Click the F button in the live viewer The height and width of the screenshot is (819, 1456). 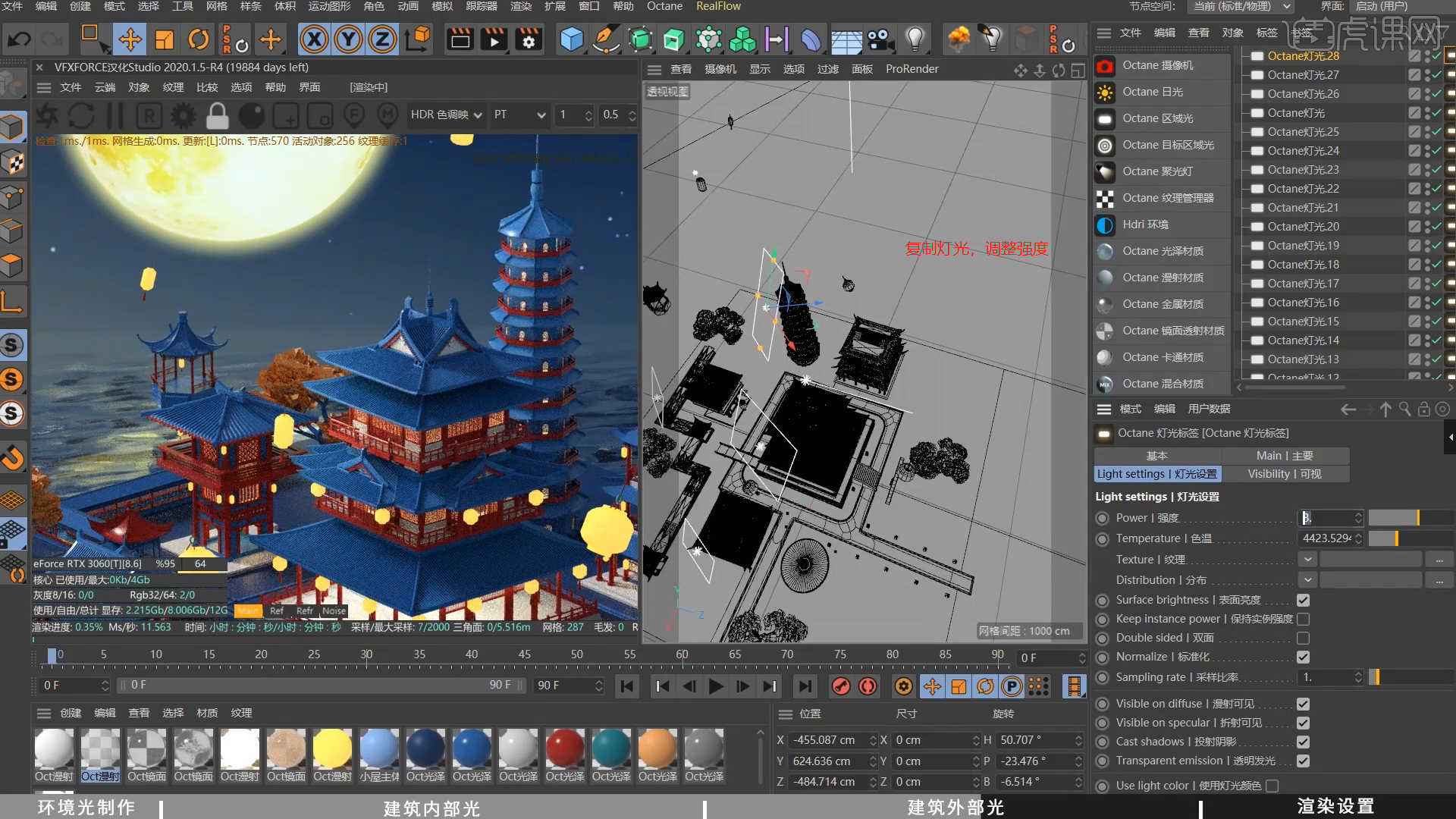354,115
